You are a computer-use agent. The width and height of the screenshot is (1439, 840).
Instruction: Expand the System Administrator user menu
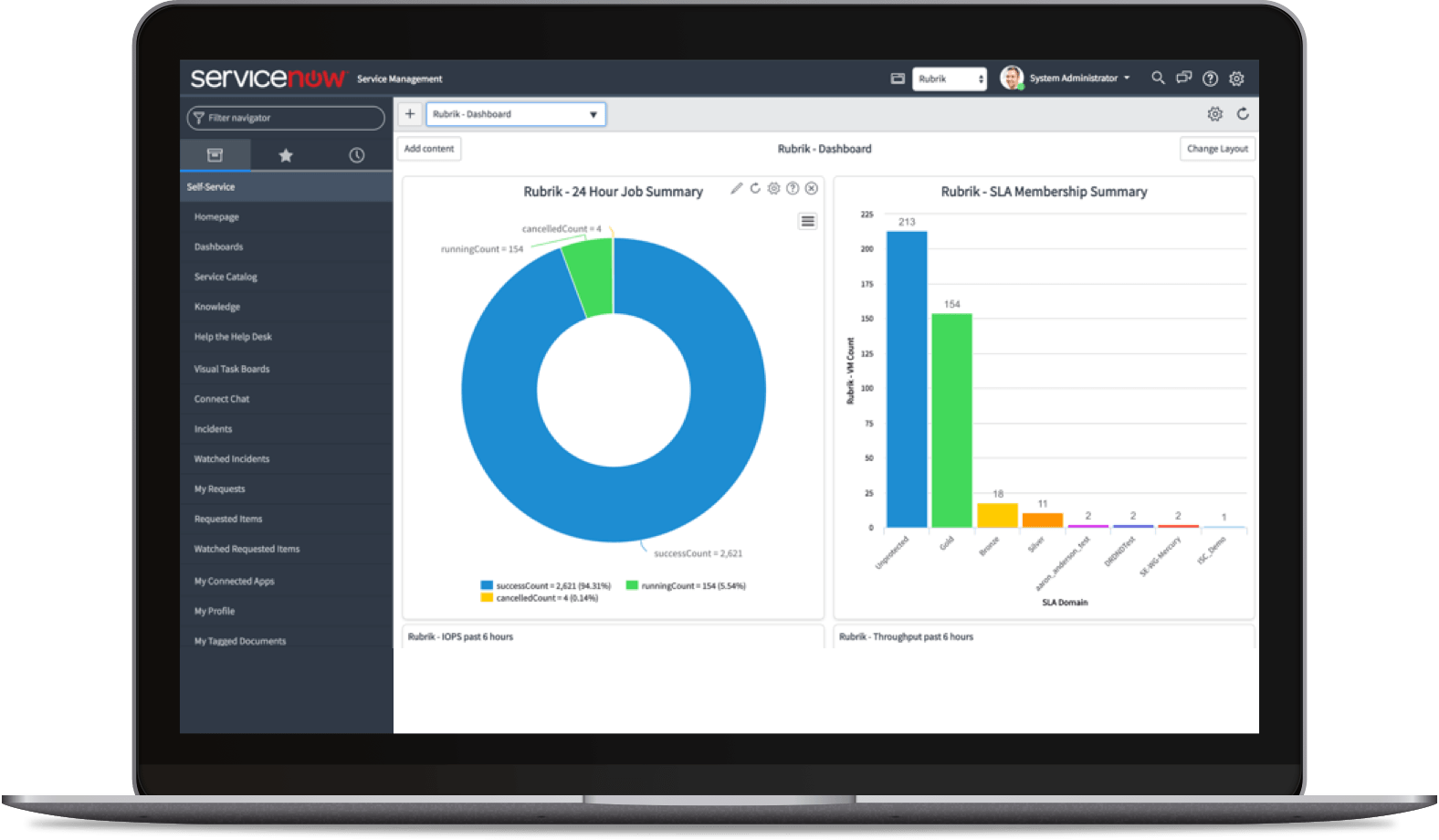(1080, 79)
